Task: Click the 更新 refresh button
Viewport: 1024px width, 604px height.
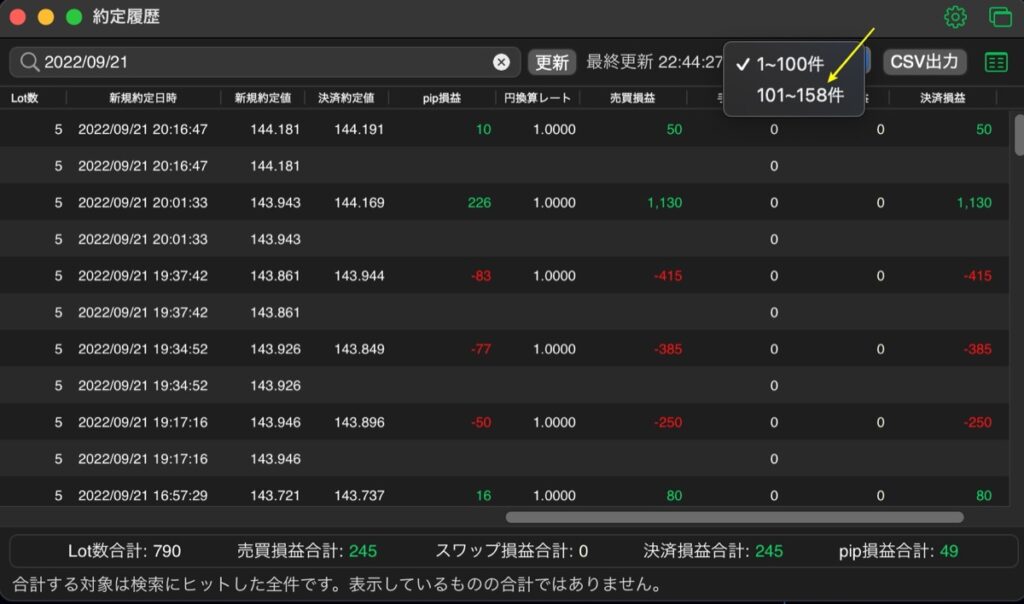Action: coord(552,62)
